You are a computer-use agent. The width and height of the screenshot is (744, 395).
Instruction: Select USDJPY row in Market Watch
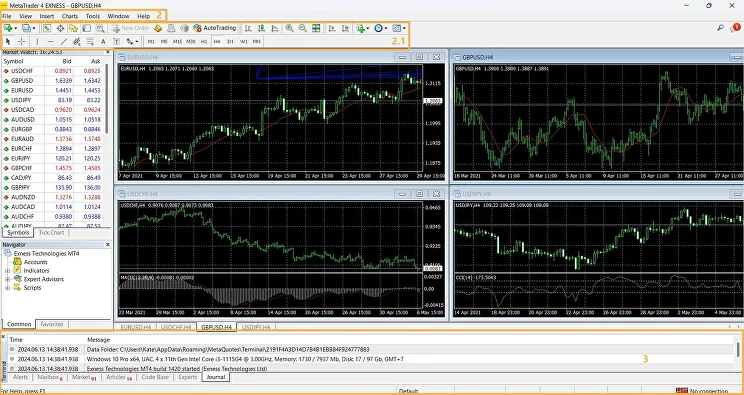click(52, 100)
